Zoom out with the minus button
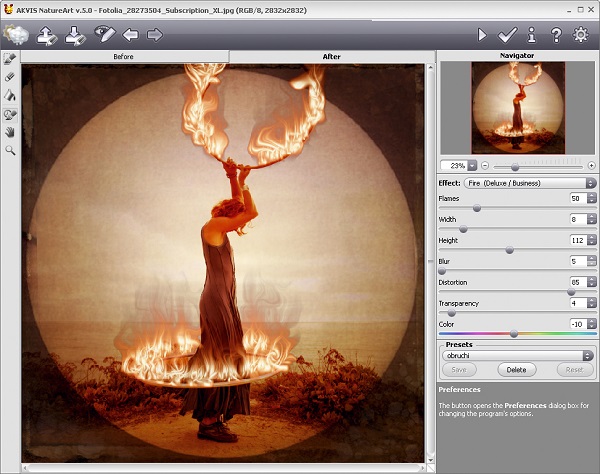 (x=485, y=166)
